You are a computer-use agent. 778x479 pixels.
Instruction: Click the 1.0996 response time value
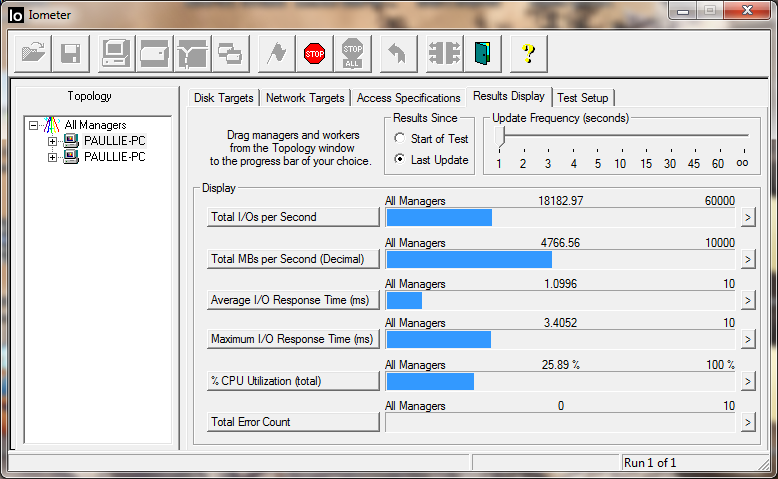560,284
